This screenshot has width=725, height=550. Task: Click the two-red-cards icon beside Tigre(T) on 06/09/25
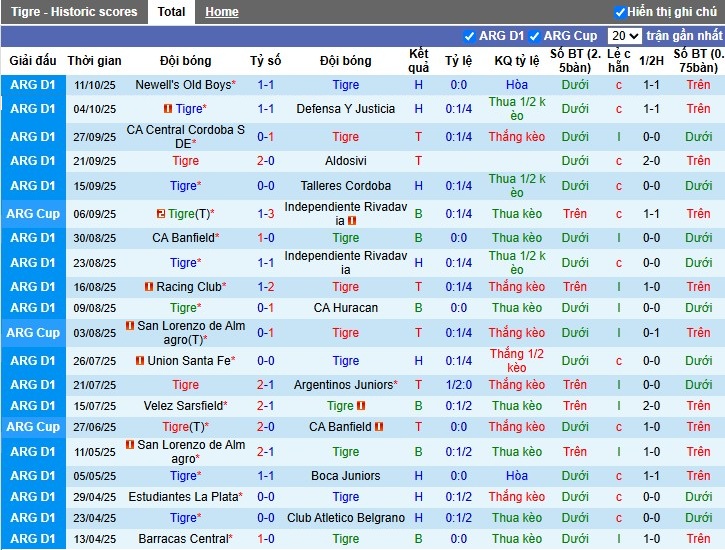click(160, 214)
